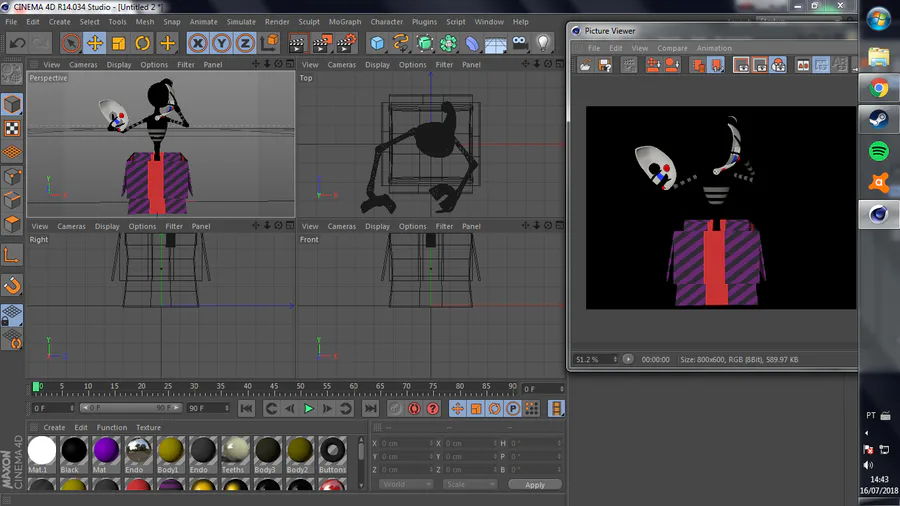This screenshot has height=506, width=900.
Task: Open the World coordinate dropdown
Action: coord(406,485)
